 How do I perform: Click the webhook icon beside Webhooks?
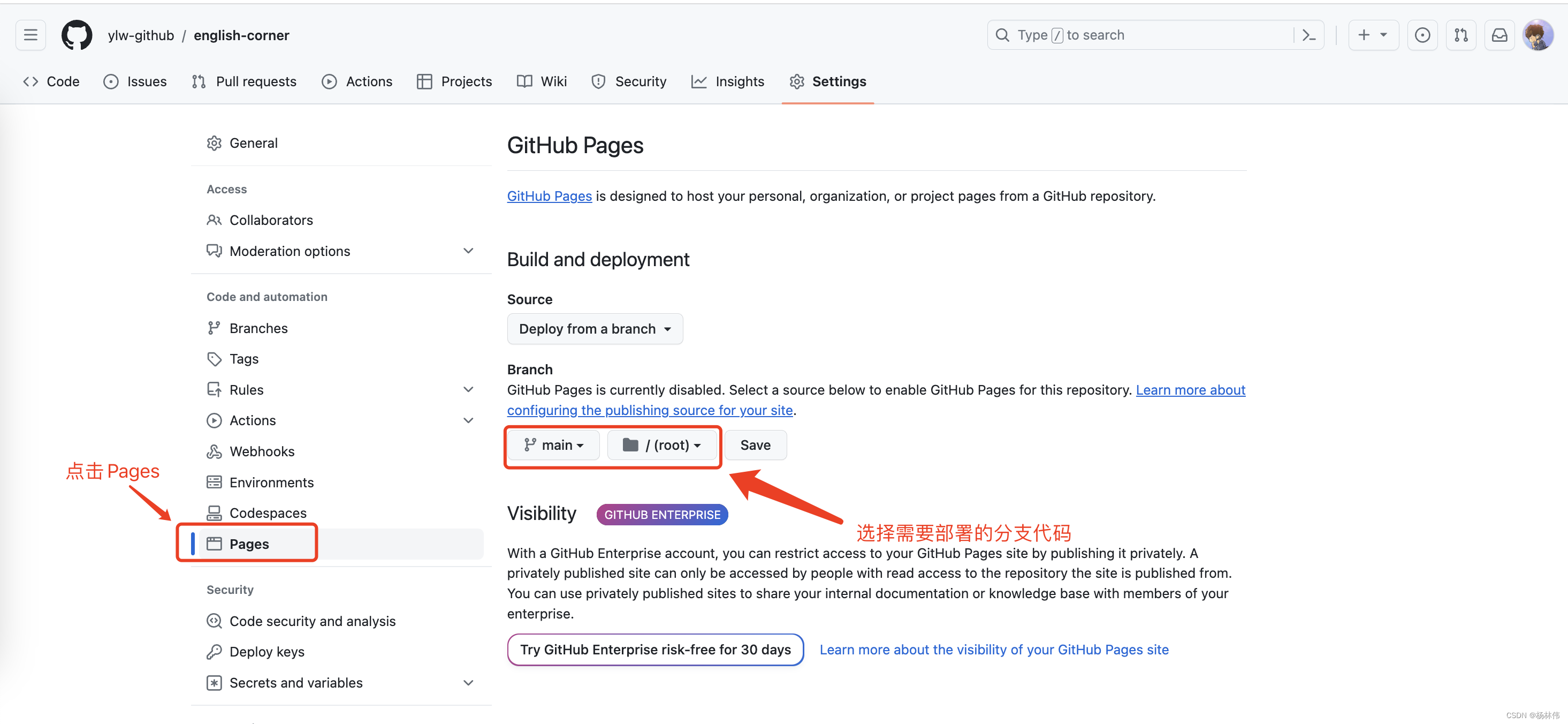coord(214,451)
